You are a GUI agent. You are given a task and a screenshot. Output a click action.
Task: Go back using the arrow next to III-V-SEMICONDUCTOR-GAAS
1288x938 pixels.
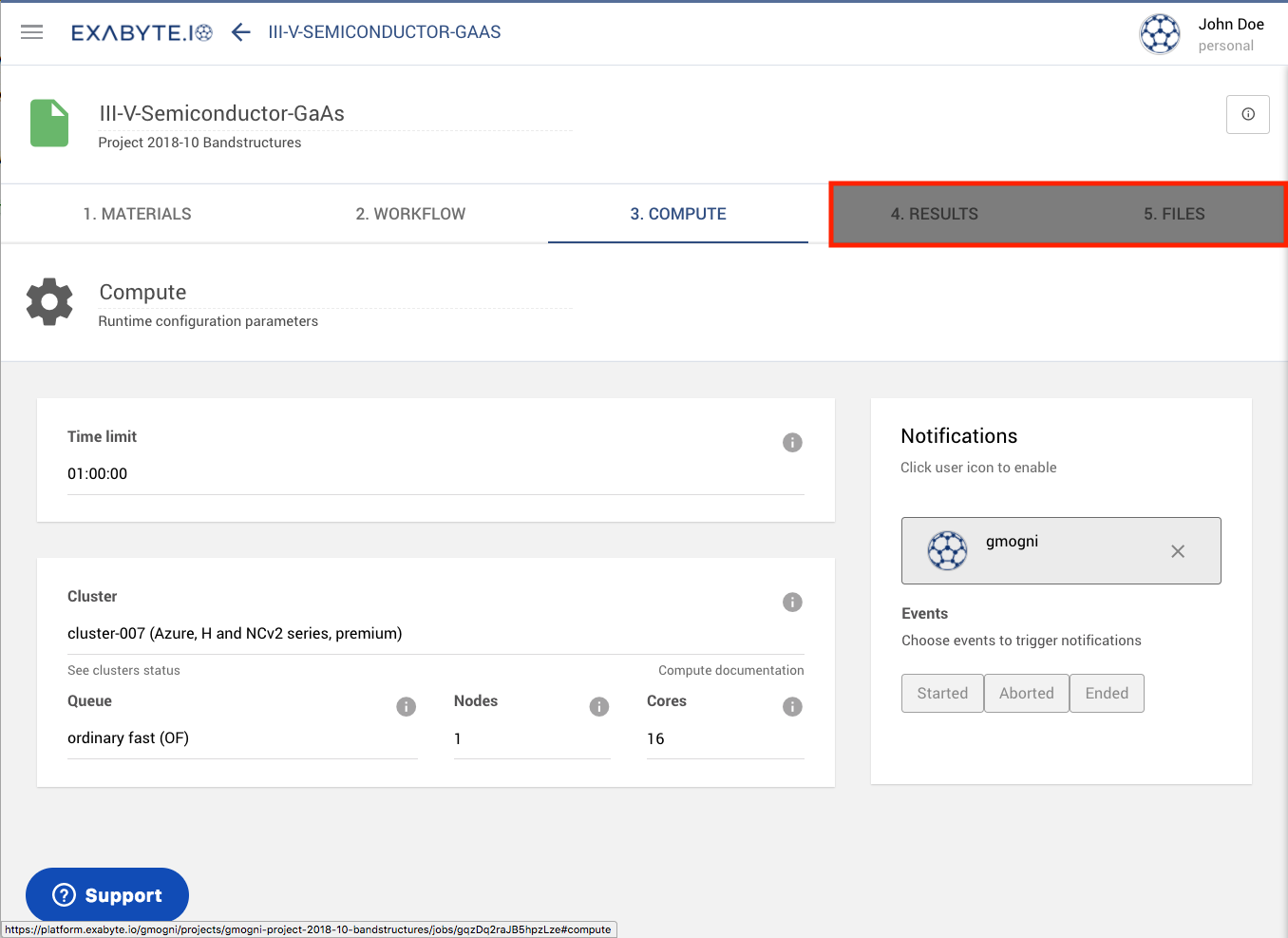tap(240, 31)
